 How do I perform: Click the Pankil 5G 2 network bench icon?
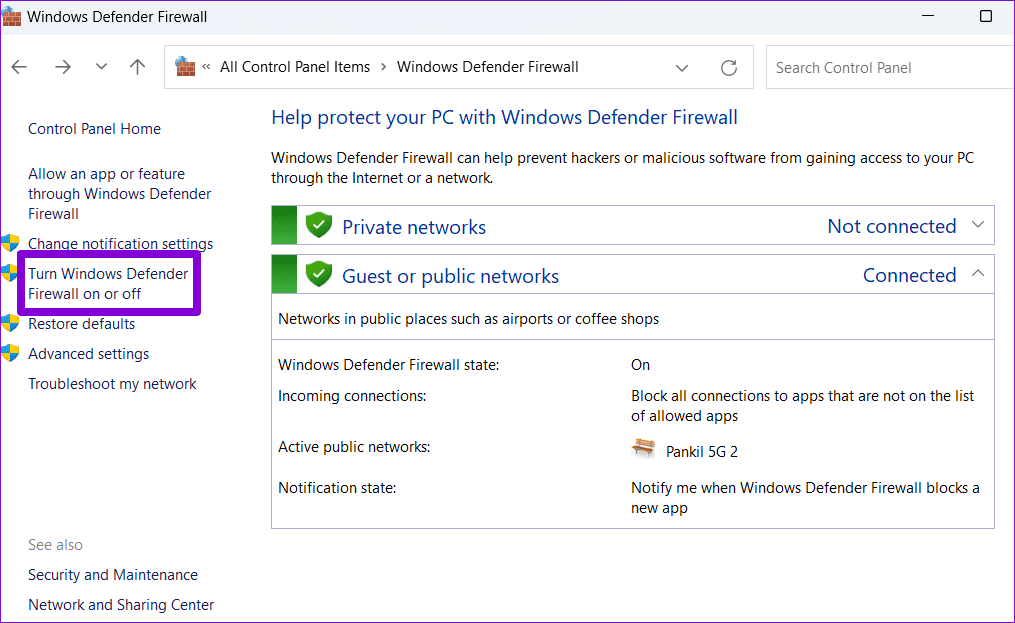644,449
